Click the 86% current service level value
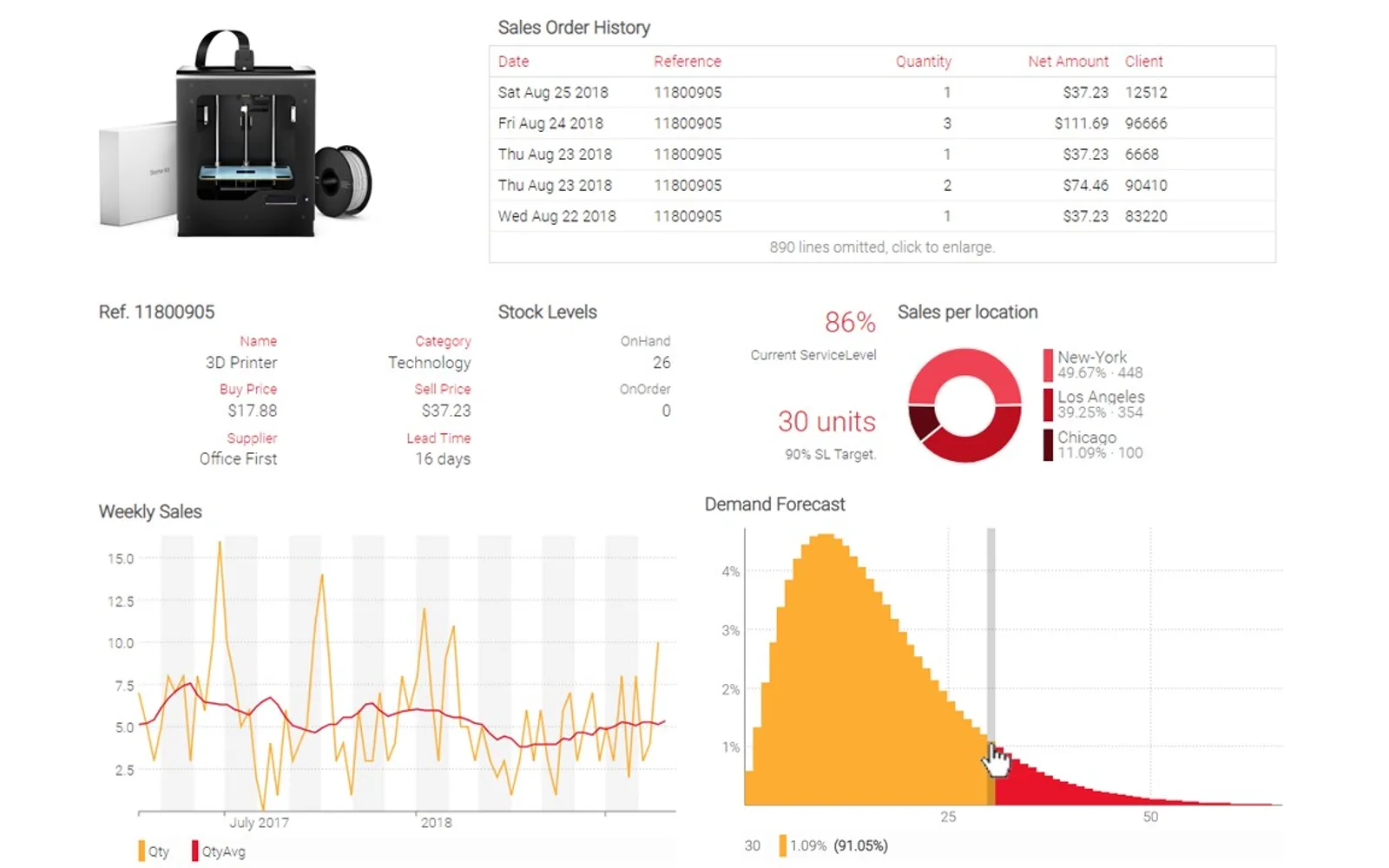 click(850, 322)
